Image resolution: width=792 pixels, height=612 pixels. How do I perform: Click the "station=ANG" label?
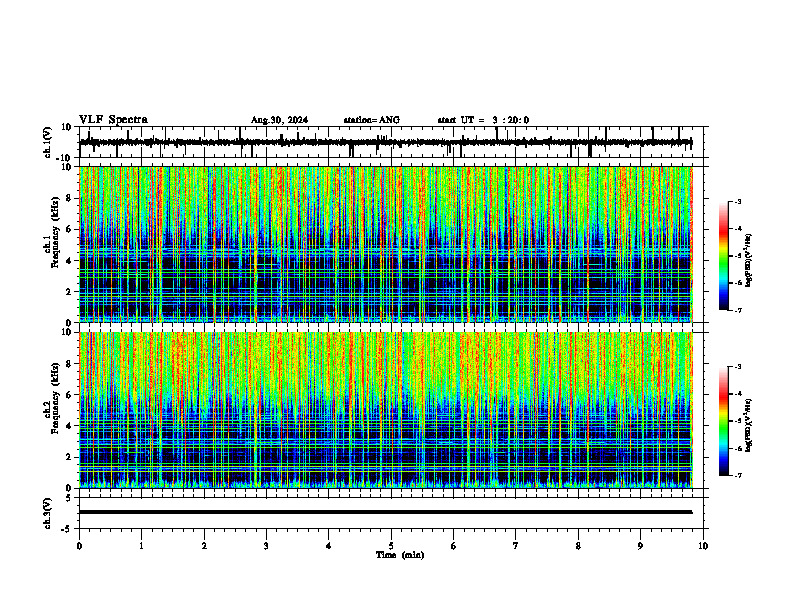[x=372, y=120]
